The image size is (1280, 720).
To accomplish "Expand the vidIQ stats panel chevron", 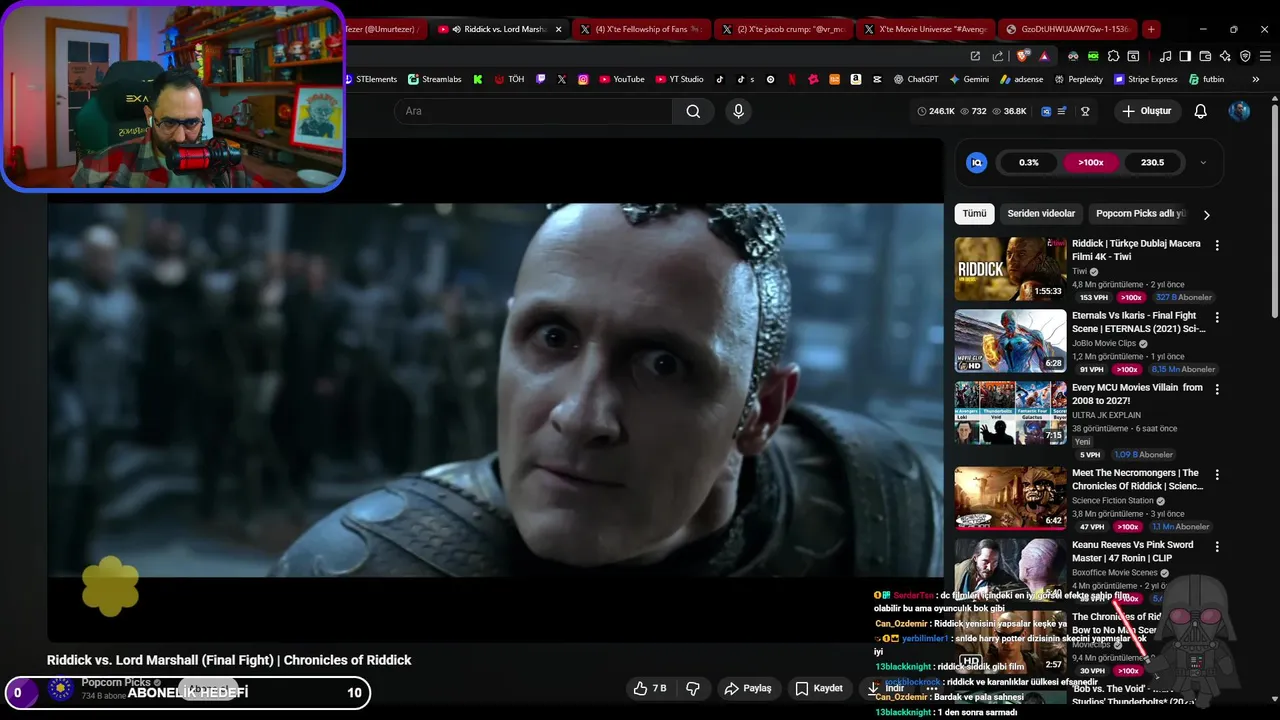I will [1203, 162].
